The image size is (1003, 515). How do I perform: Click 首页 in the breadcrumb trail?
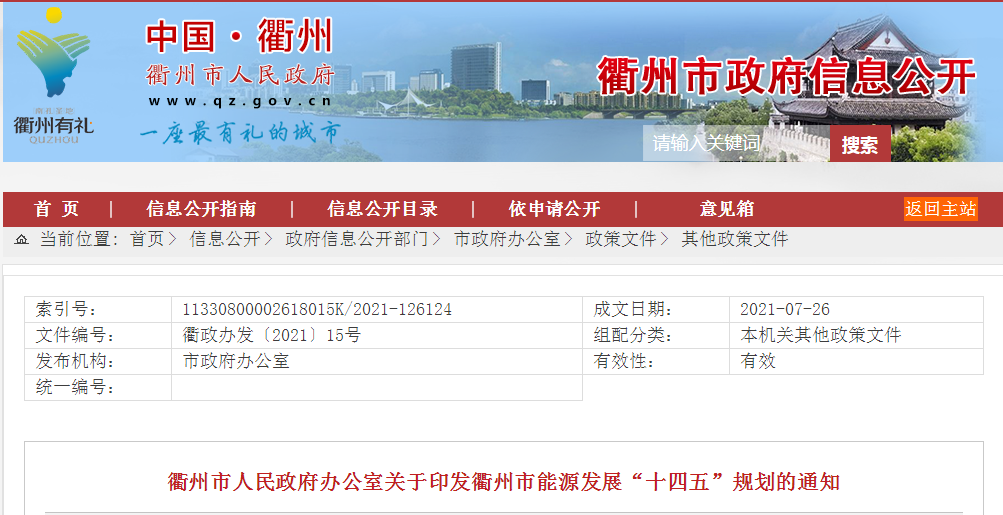[x=147, y=239]
